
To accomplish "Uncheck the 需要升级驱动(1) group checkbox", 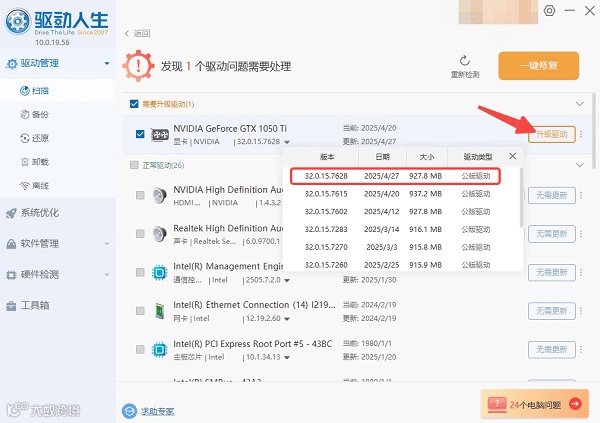I will (x=134, y=104).
